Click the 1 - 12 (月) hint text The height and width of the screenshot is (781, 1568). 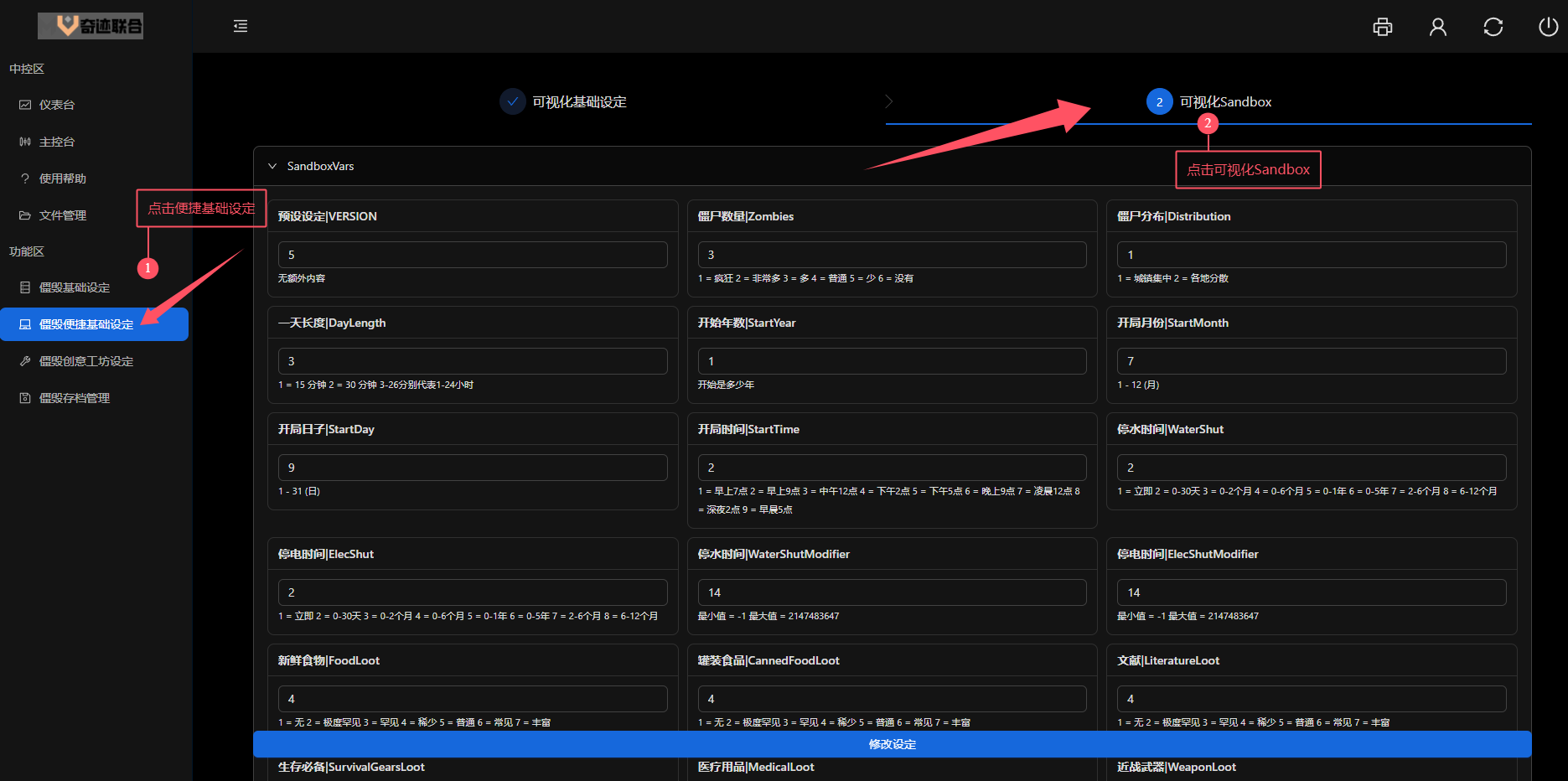(x=1138, y=385)
